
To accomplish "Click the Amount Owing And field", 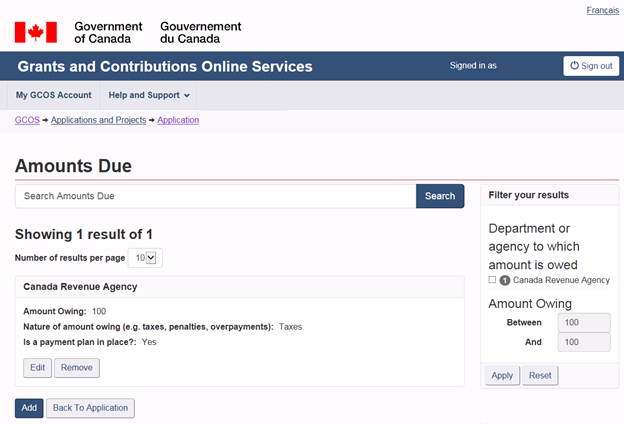I will point(582,343).
